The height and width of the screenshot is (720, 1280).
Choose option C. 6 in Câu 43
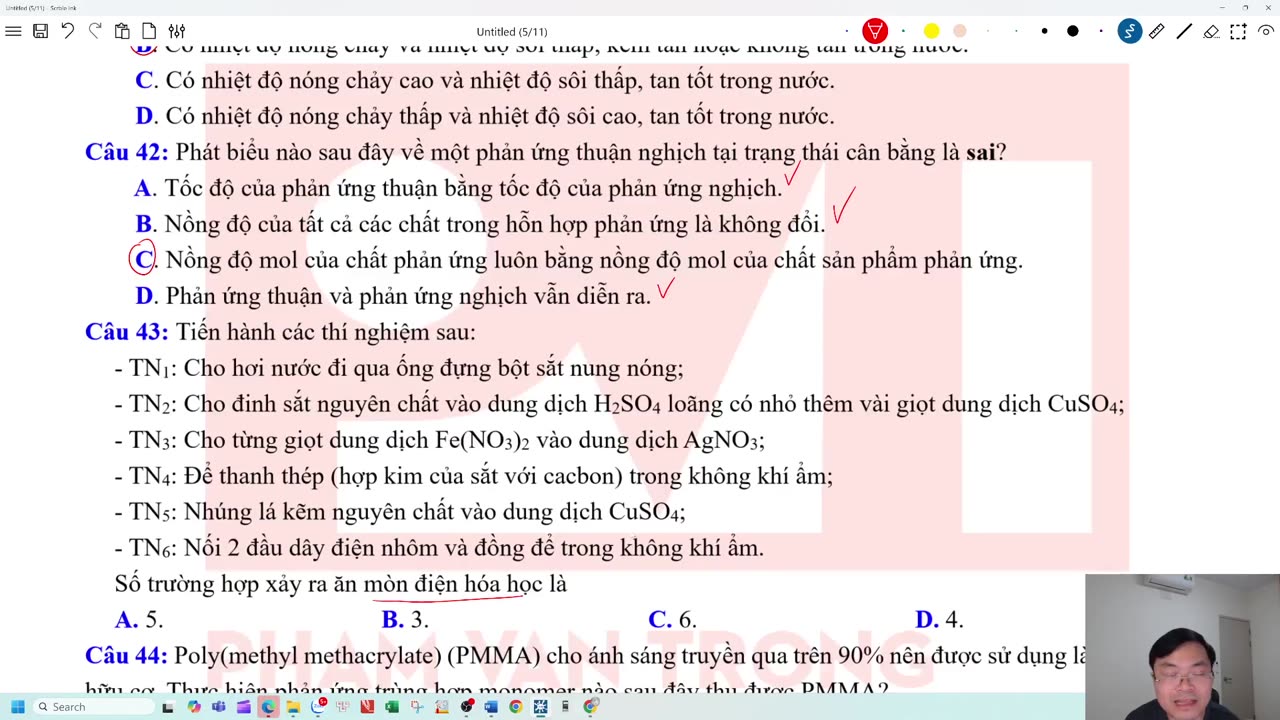coord(672,620)
